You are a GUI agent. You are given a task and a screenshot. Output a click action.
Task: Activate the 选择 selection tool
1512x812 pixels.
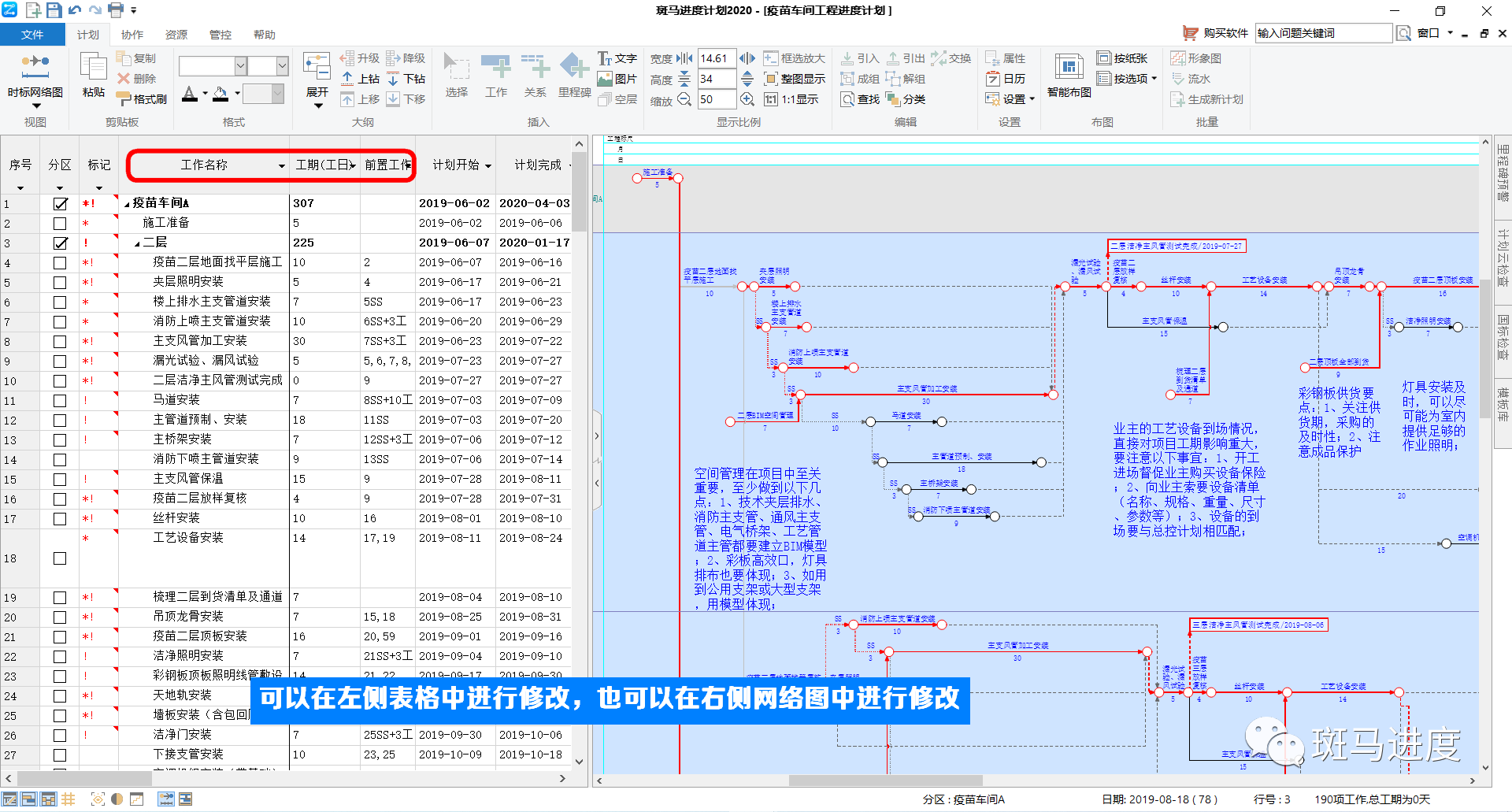457,76
